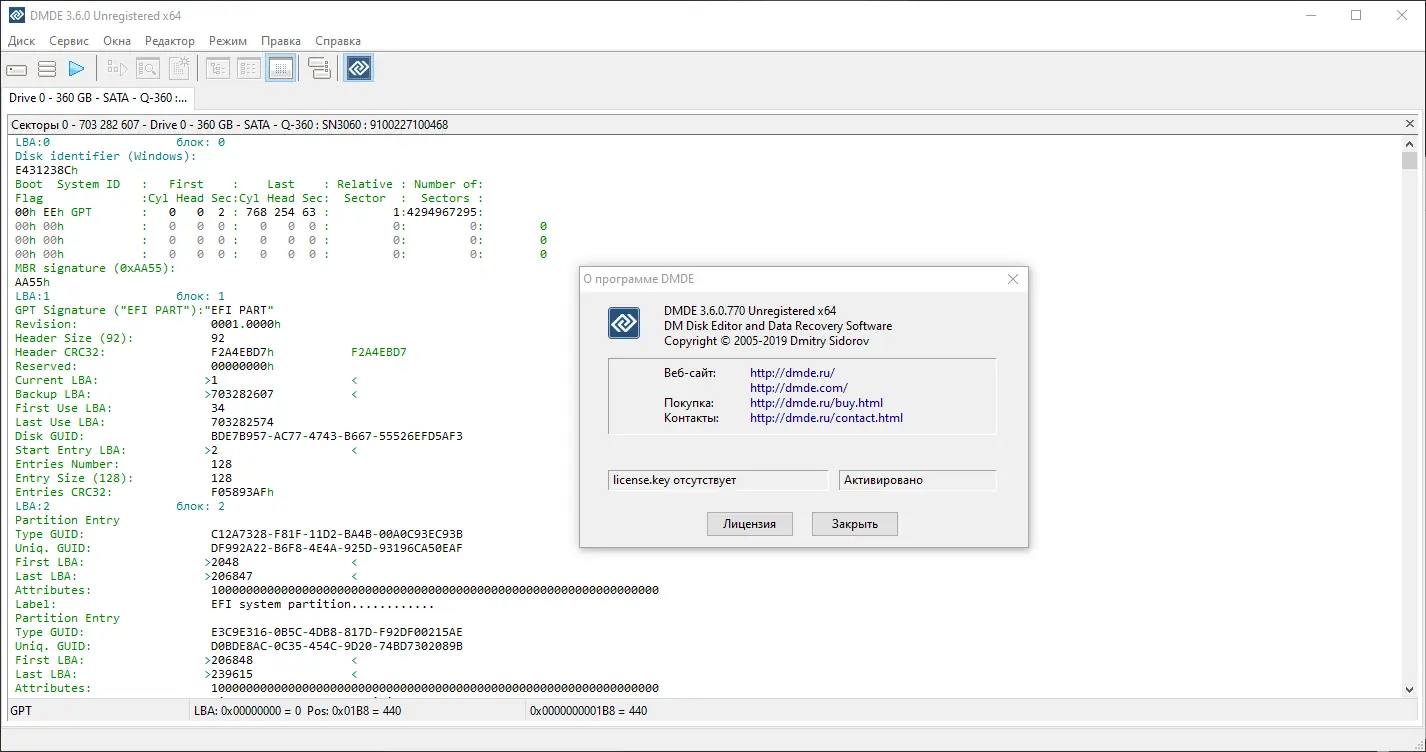The height and width of the screenshot is (752, 1426).
Task: Click the scrollbar up arrow
Action: [1409, 143]
